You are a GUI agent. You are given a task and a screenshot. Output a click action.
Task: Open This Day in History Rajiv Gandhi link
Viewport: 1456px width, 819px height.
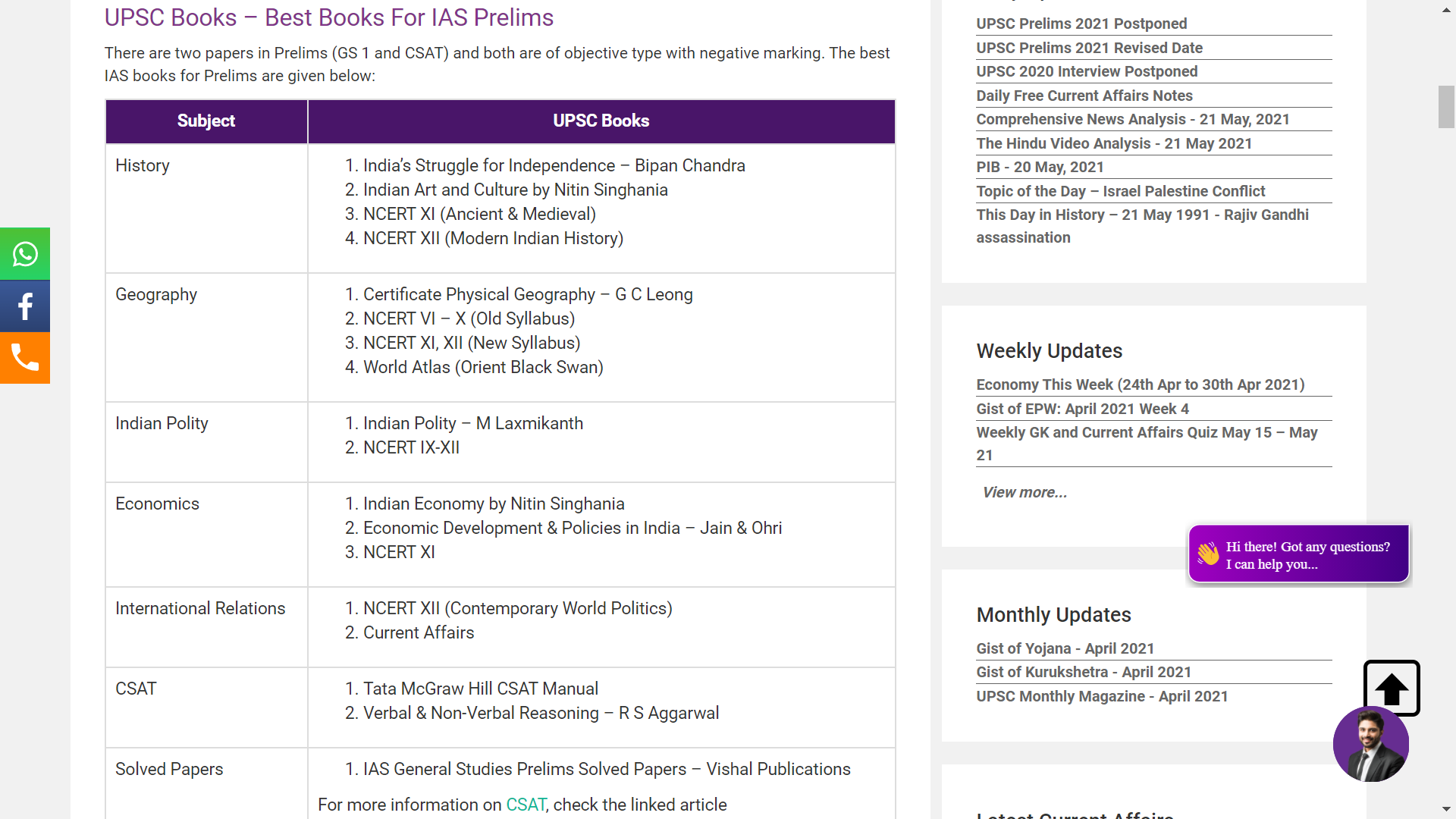1142,226
